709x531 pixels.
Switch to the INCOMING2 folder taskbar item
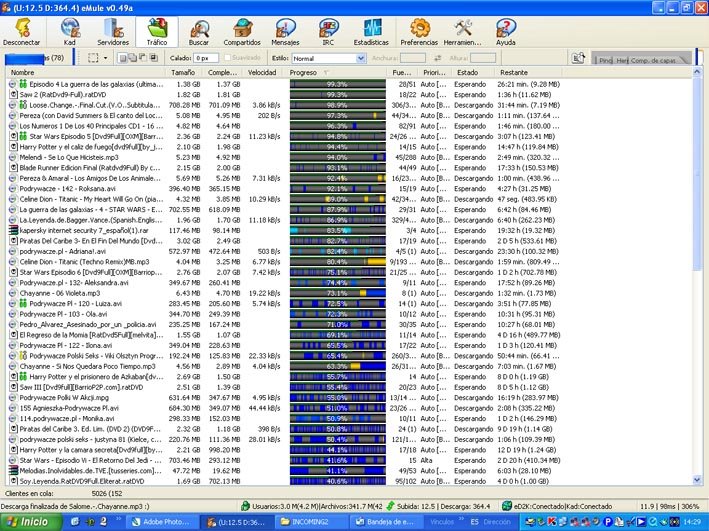click(x=310, y=522)
